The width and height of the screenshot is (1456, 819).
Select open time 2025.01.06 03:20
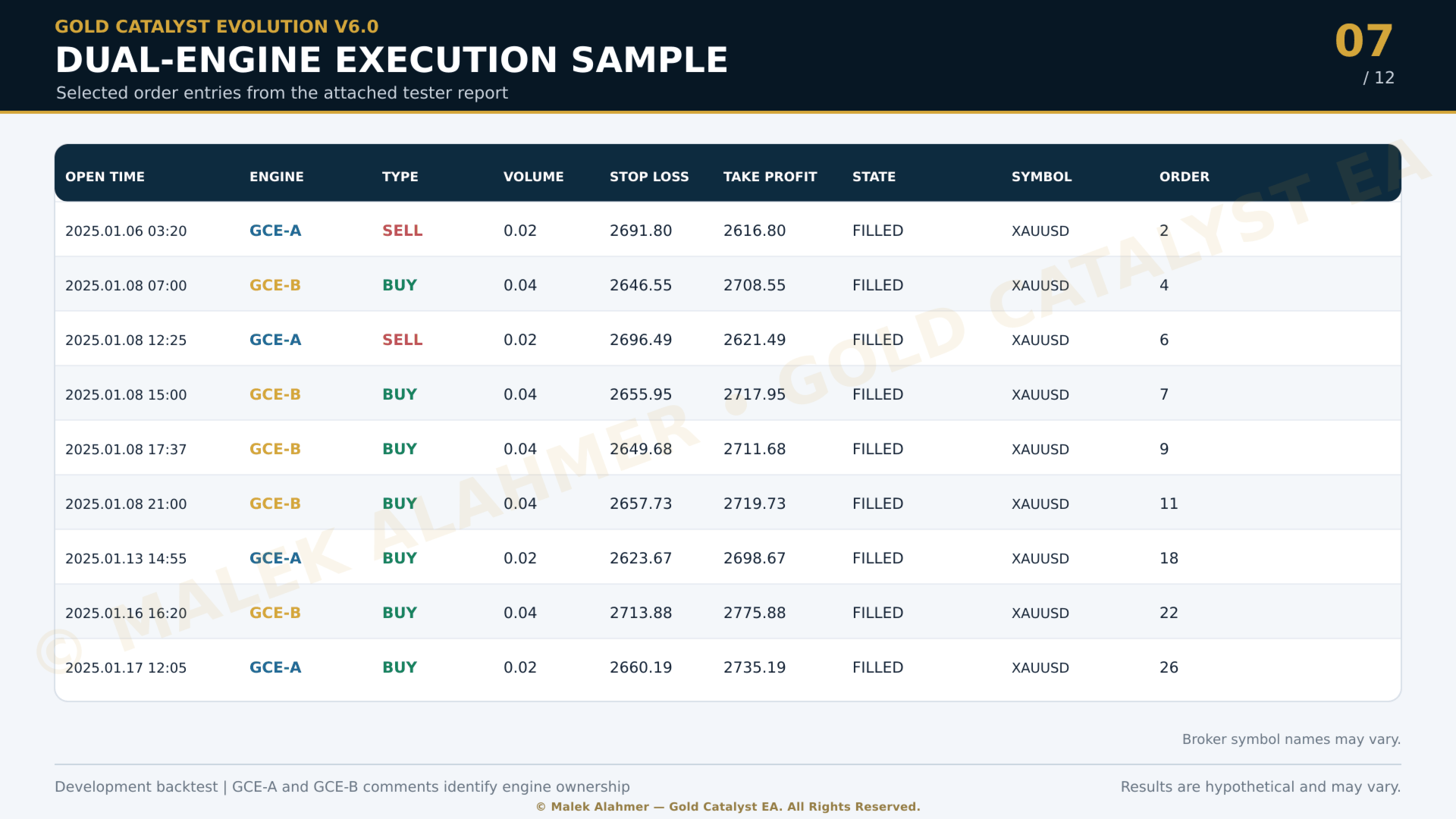point(126,231)
